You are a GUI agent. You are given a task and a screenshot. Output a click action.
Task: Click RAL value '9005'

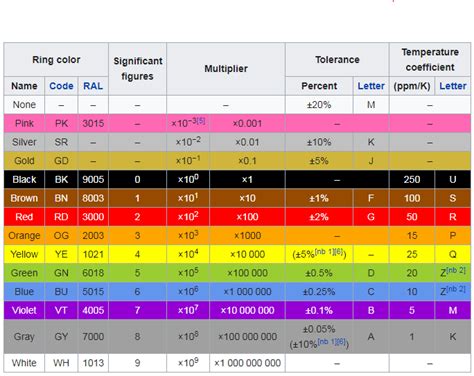(93, 179)
